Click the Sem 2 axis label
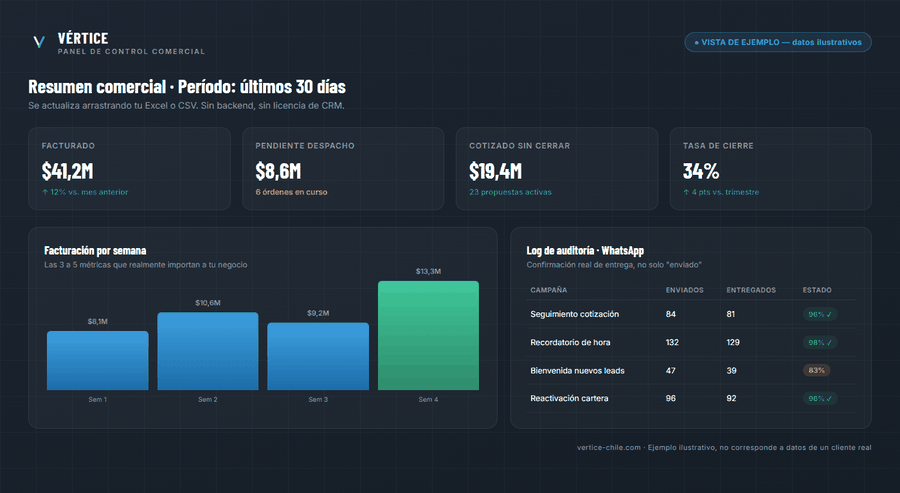 [x=208, y=399]
